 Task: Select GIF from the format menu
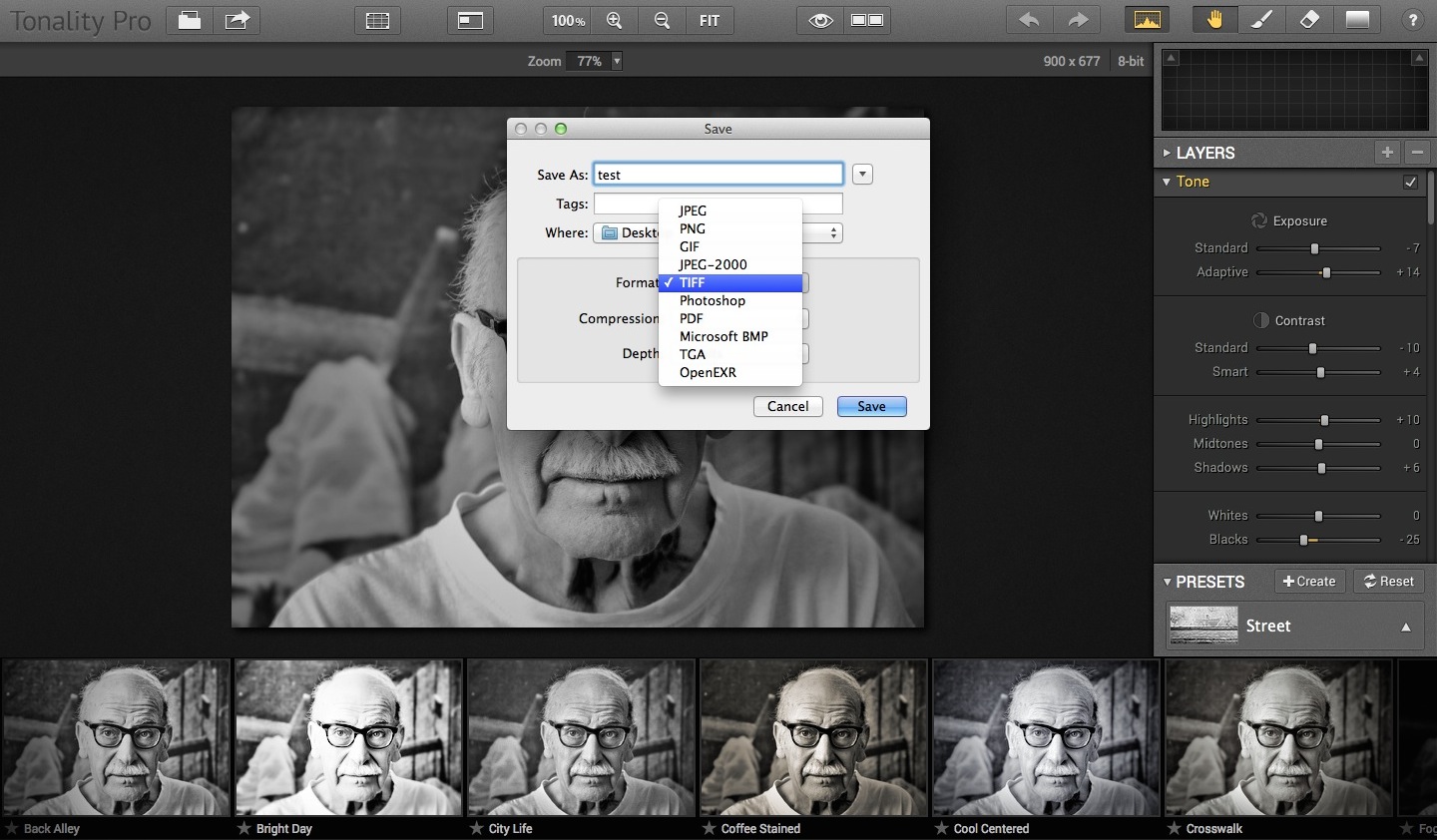(730, 246)
